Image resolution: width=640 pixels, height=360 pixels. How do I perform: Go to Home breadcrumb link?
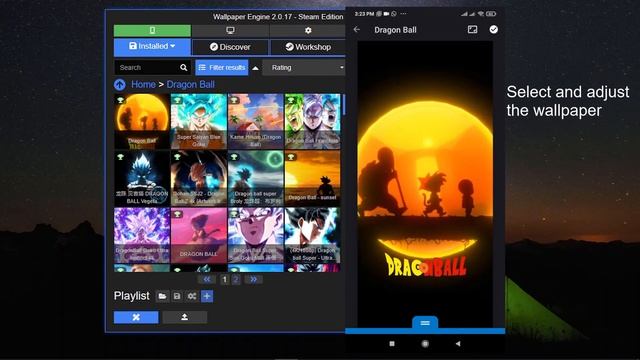(x=143, y=84)
